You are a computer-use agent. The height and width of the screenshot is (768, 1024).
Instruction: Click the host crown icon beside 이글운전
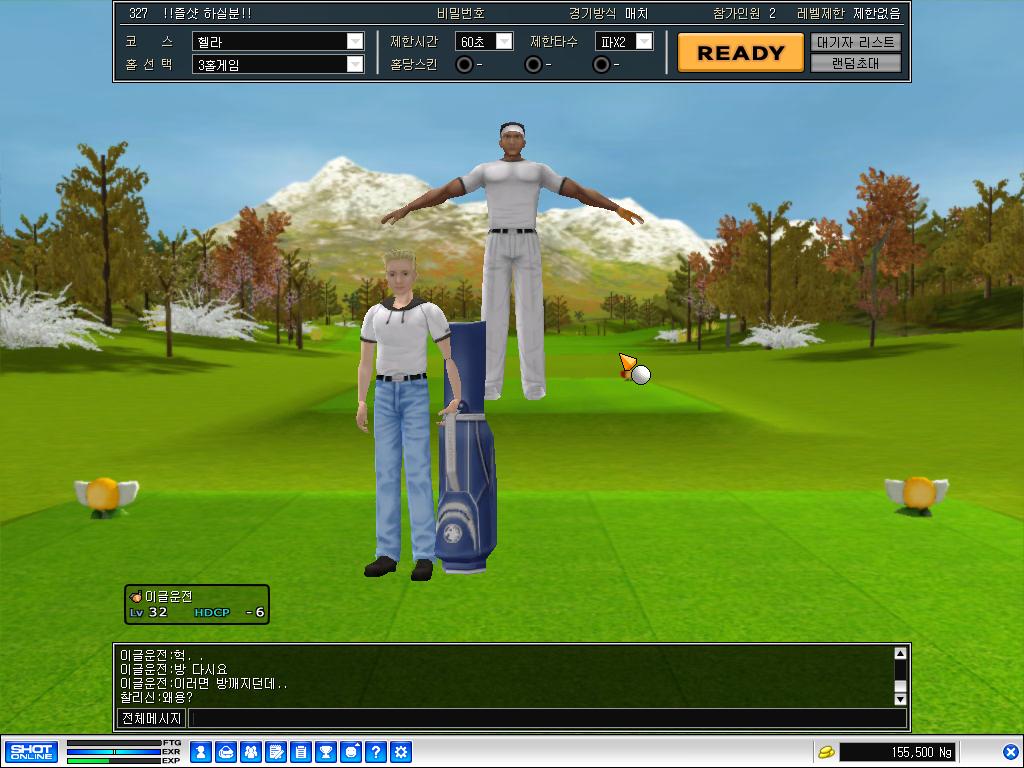click(x=136, y=596)
